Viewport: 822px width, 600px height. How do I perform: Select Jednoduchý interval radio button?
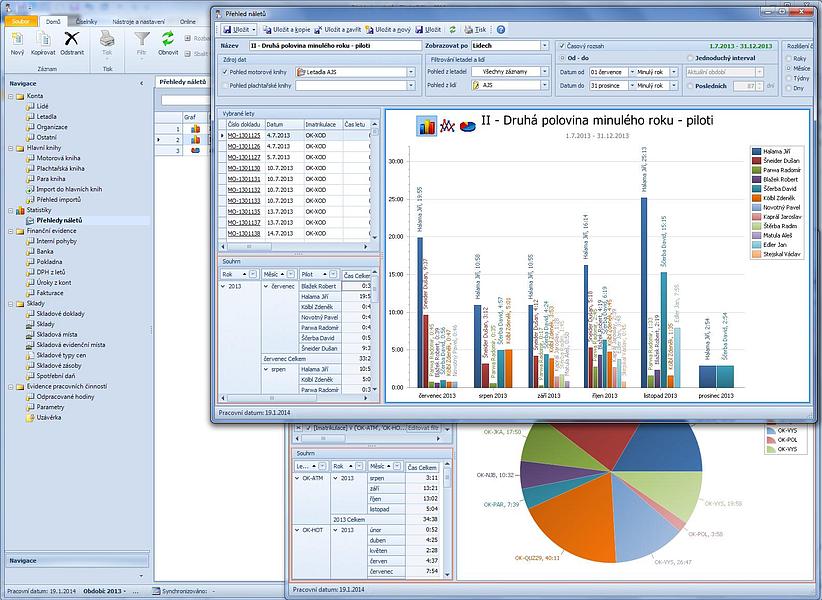pos(689,58)
